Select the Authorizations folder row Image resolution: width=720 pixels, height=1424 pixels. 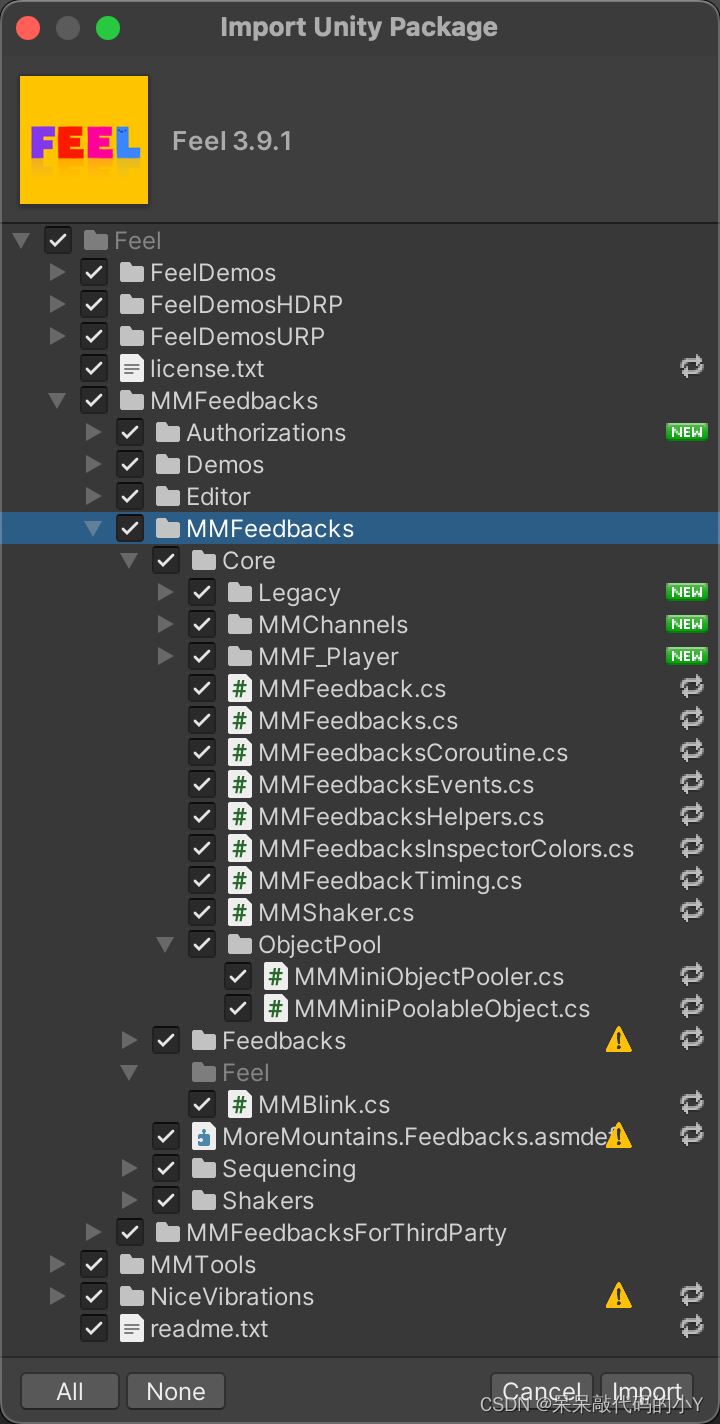(360, 433)
